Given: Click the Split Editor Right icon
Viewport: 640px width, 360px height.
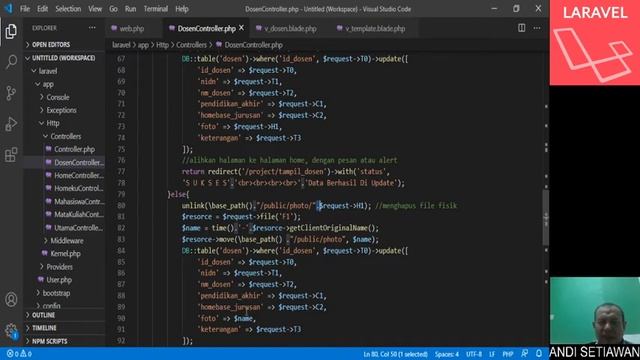Looking at the screenshot, I should tap(522, 28).
